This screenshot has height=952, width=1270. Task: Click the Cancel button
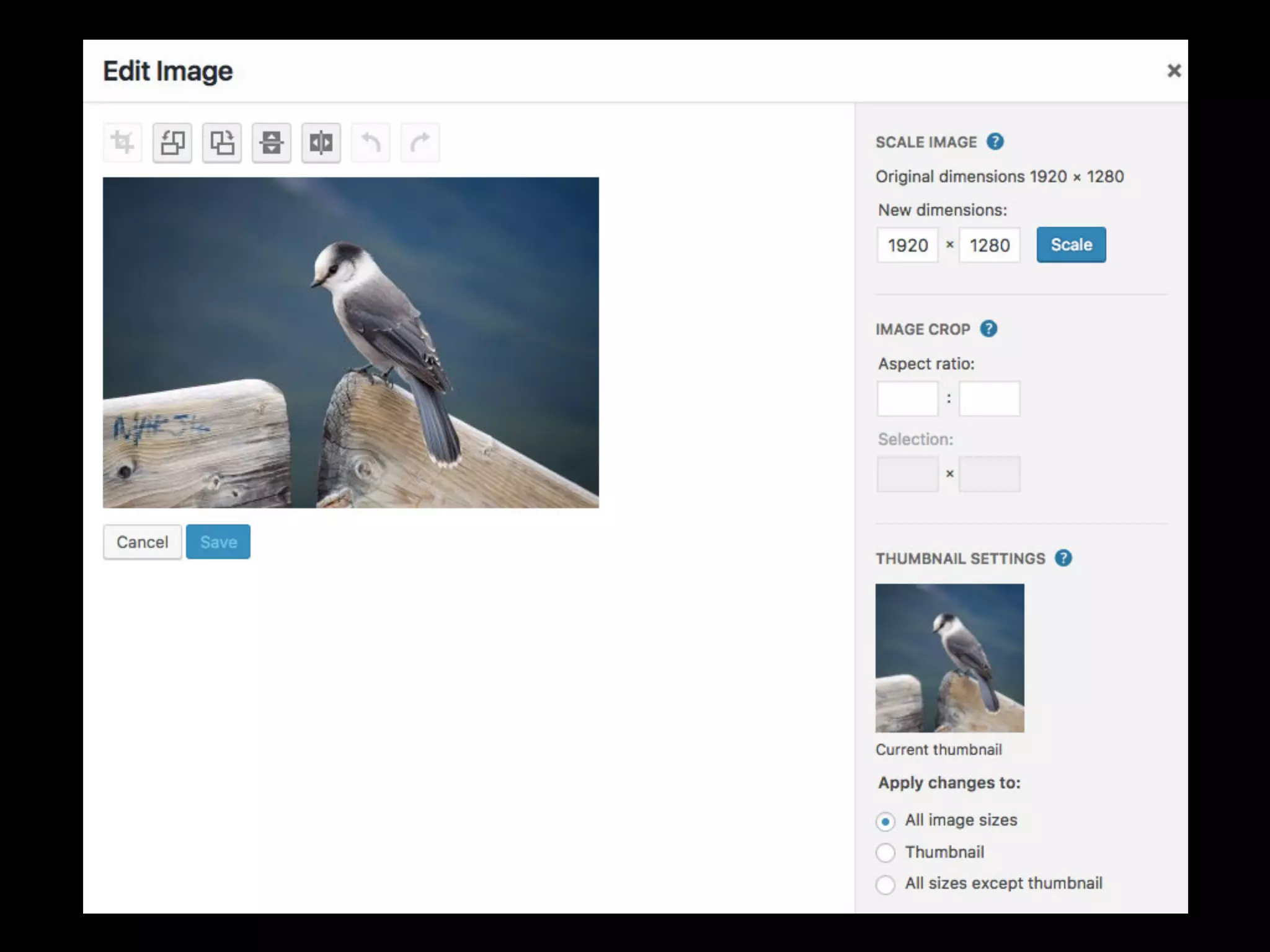143,542
